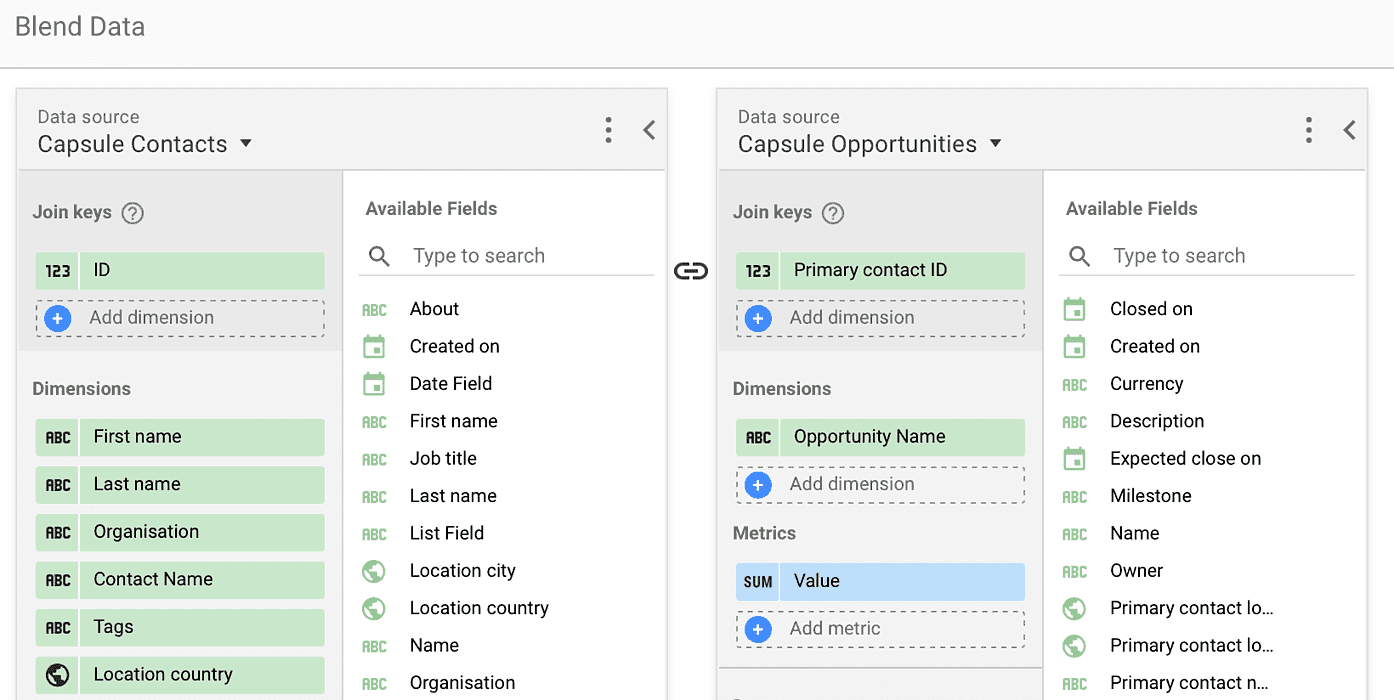This screenshot has height=700, width=1394.
Task: Click ABC type icon on Contact Name dimension
Action: click(58, 580)
